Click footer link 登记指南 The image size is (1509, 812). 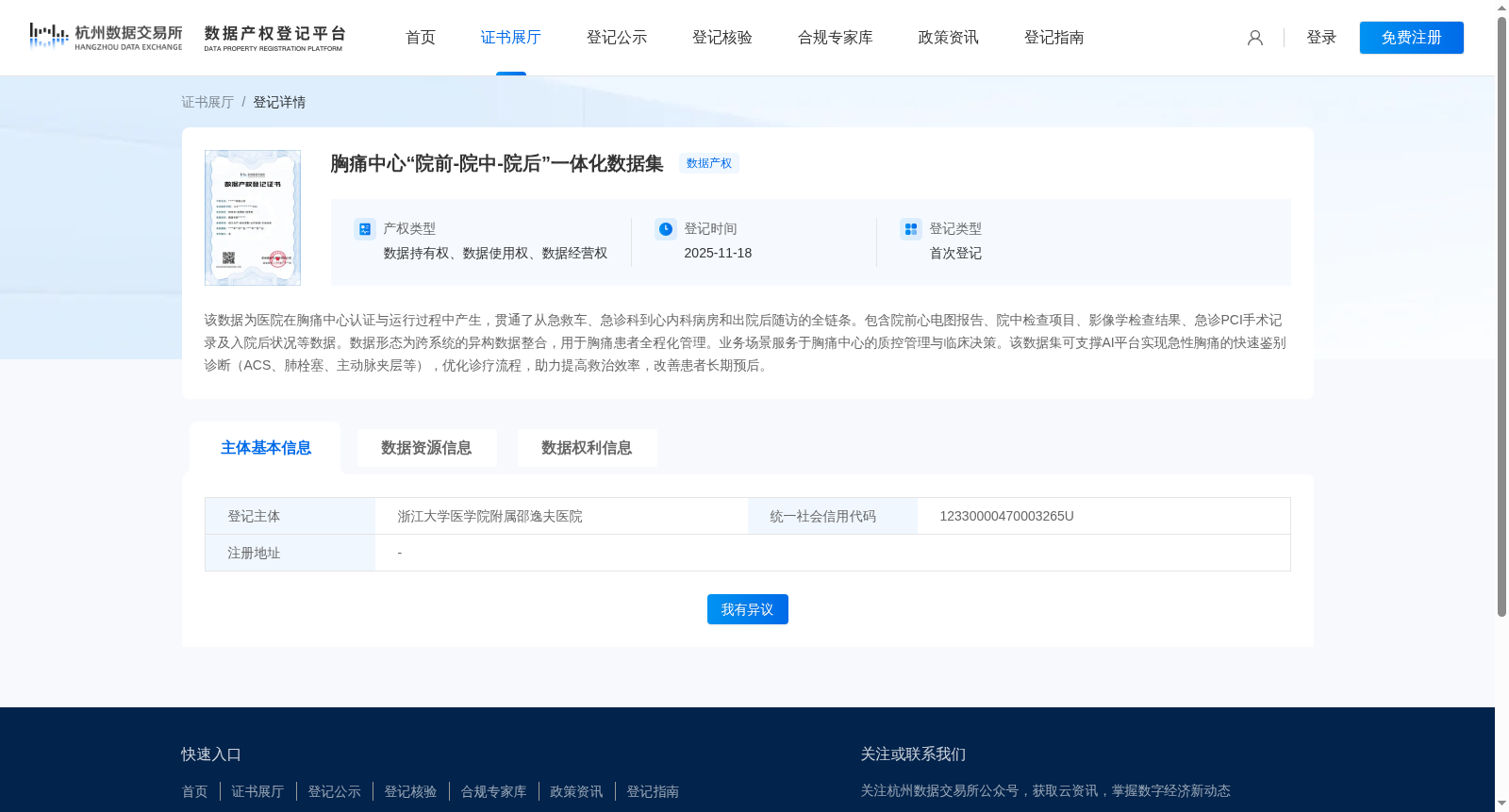point(653,791)
